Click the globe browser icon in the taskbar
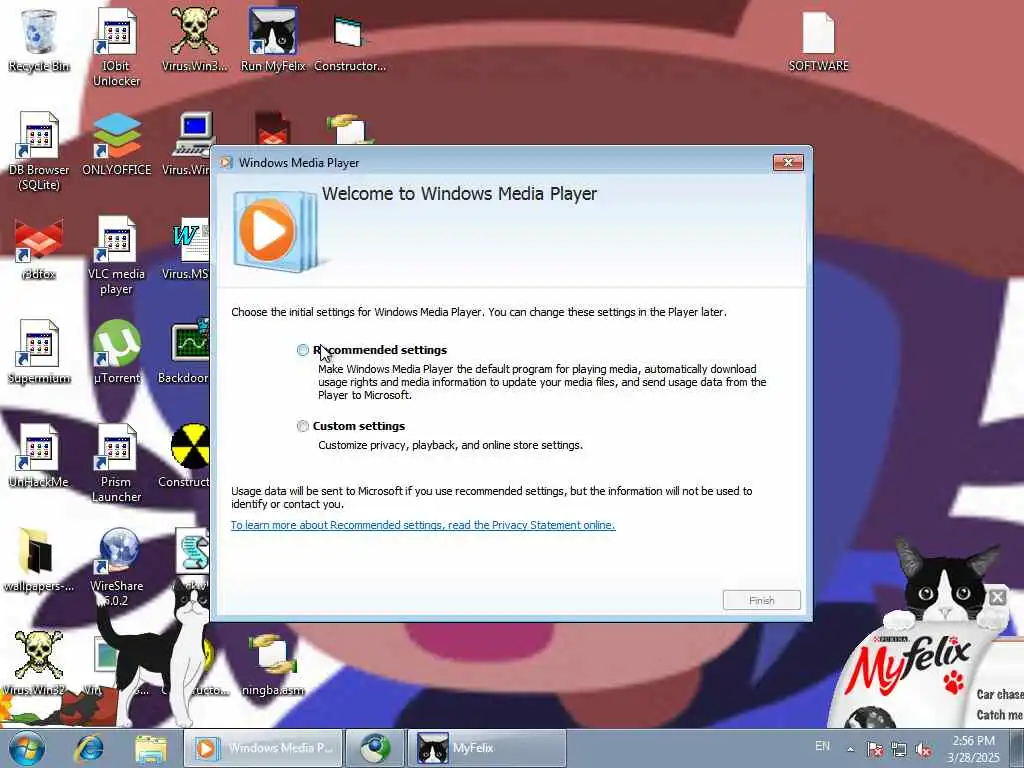 (376, 748)
